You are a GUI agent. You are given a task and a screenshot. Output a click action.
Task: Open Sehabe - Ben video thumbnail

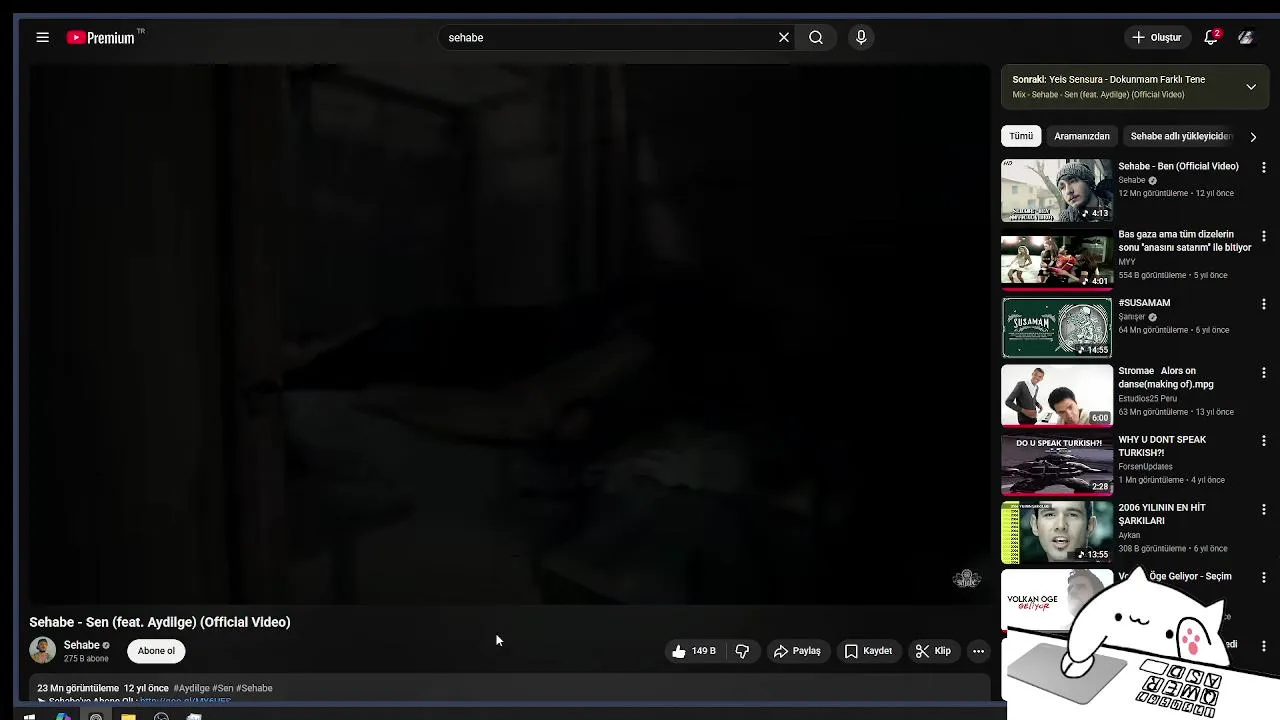[1057, 190]
